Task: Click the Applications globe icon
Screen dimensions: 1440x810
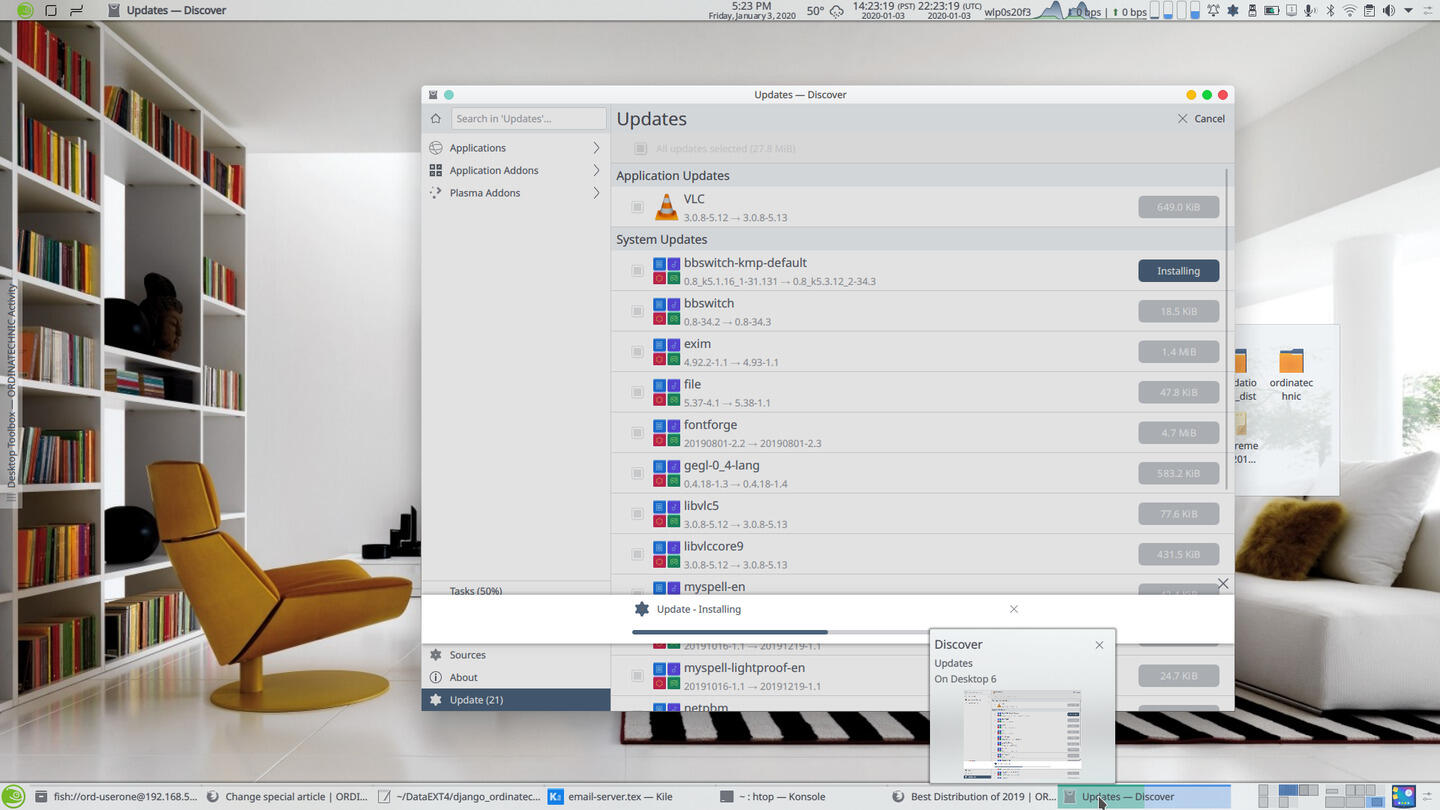Action: [435, 148]
